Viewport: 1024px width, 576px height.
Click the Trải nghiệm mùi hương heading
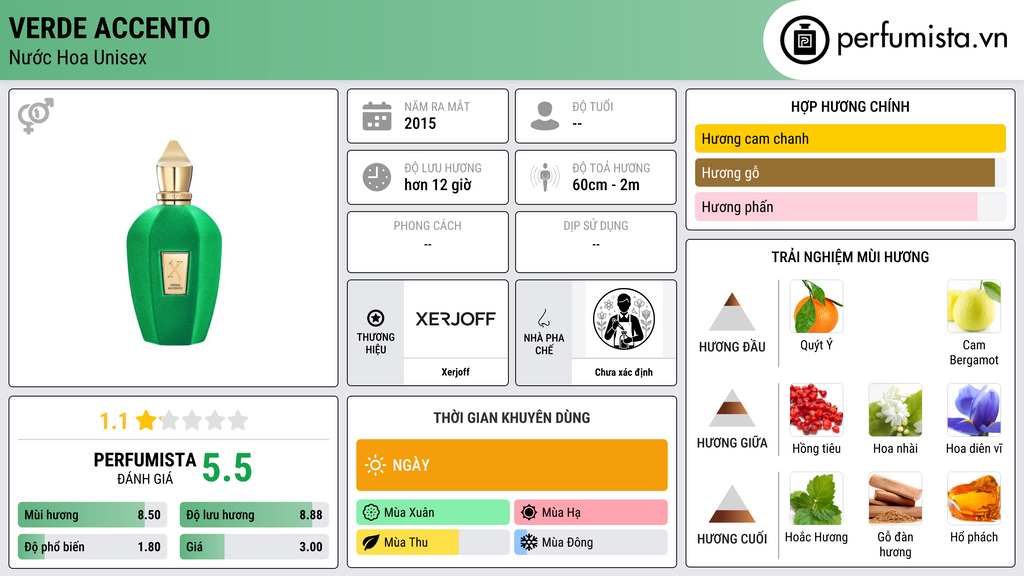point(850,257)
